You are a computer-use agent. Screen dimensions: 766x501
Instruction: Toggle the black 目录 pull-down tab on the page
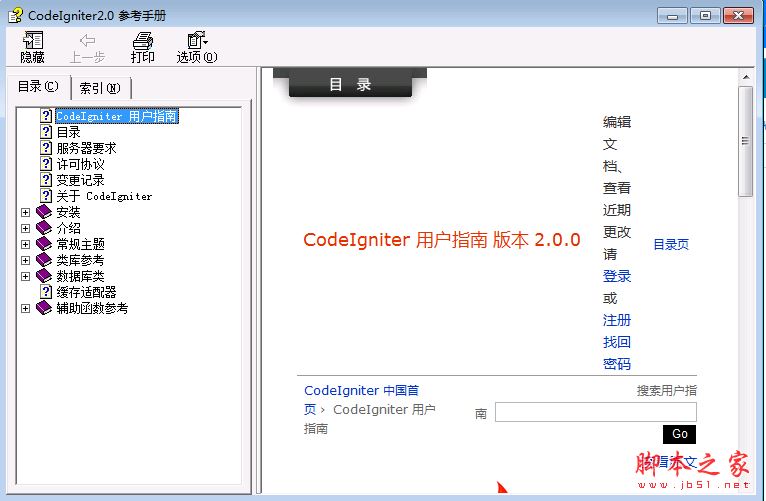(x=350, y=84)
